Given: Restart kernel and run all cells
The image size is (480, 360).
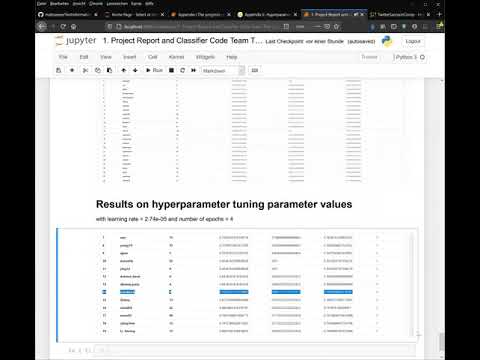Looking at the screenshot, I should point(193,70).
